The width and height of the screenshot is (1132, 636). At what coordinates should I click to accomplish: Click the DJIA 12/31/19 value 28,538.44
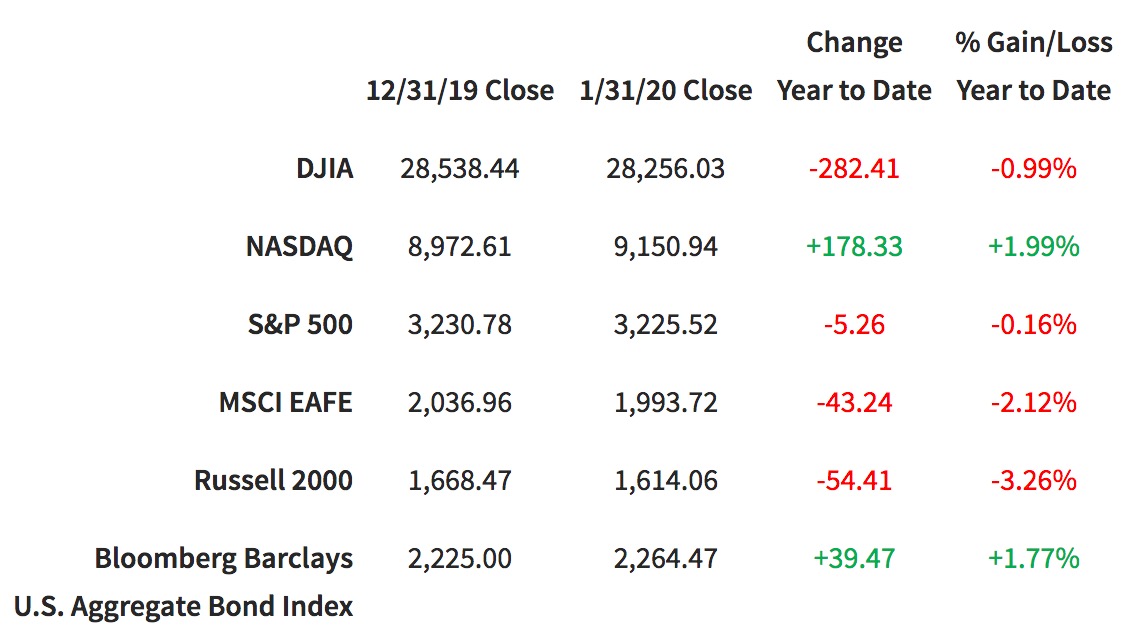point(460,168)
